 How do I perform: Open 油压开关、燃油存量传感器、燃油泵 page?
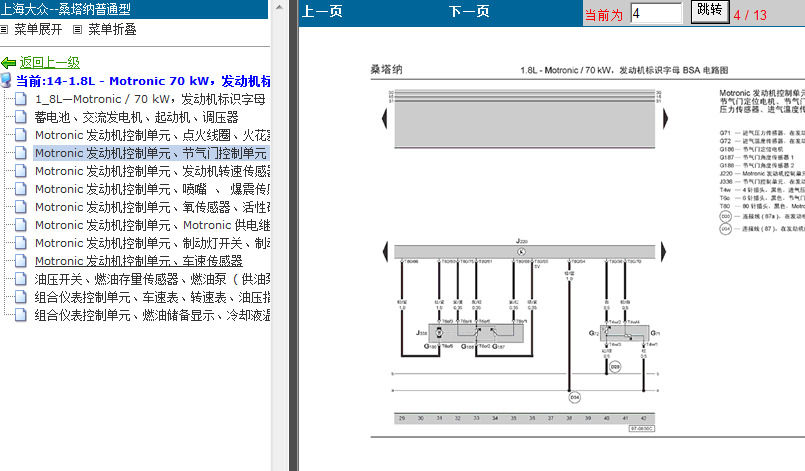tap(152, 279)
